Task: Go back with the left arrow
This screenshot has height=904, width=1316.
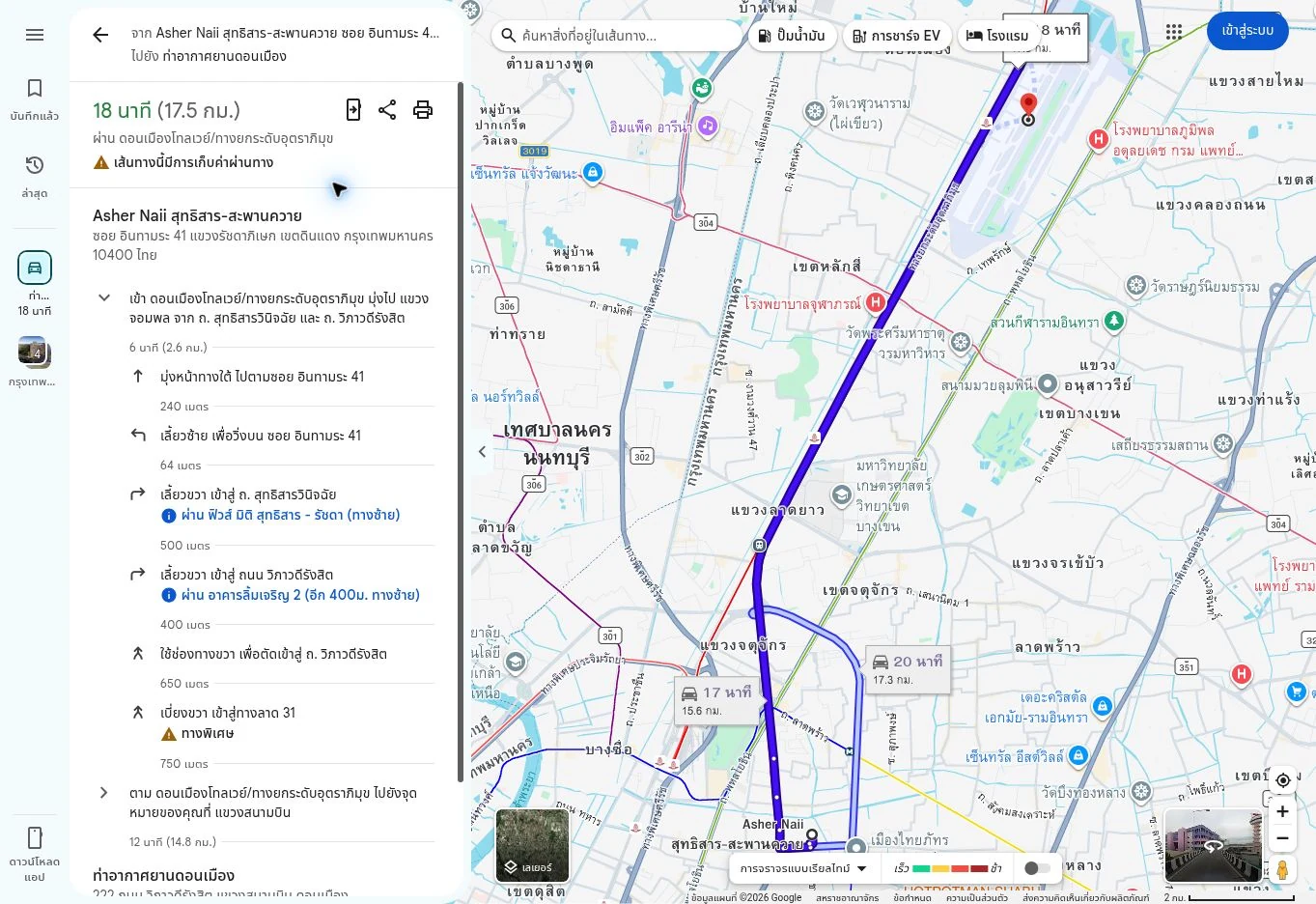Action: tap(100, 35)
